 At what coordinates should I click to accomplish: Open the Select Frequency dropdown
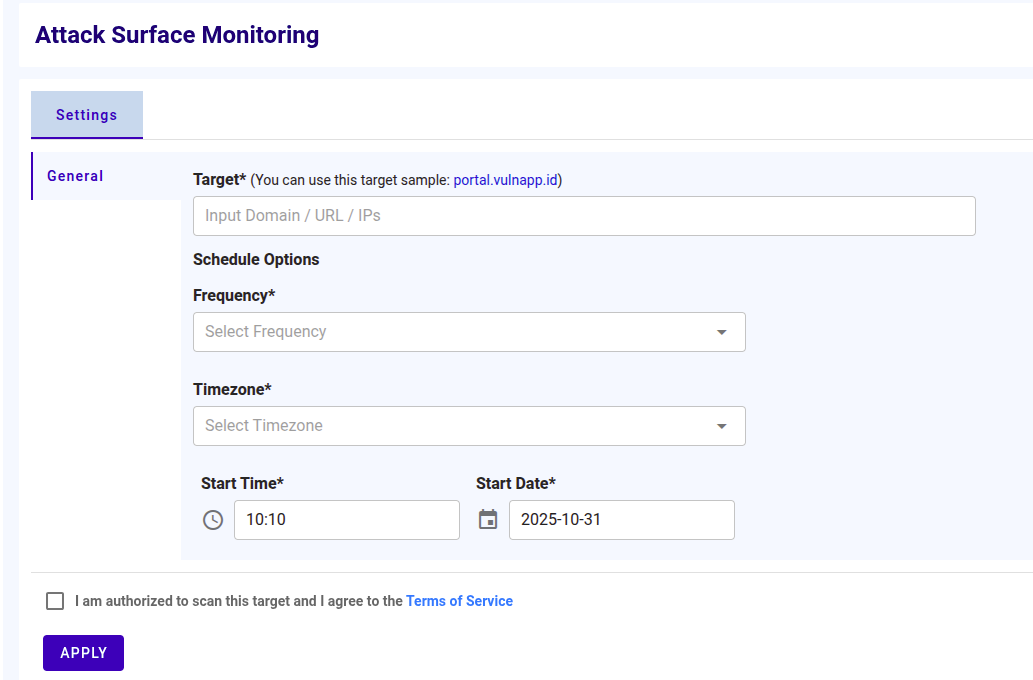pos(469,331)
